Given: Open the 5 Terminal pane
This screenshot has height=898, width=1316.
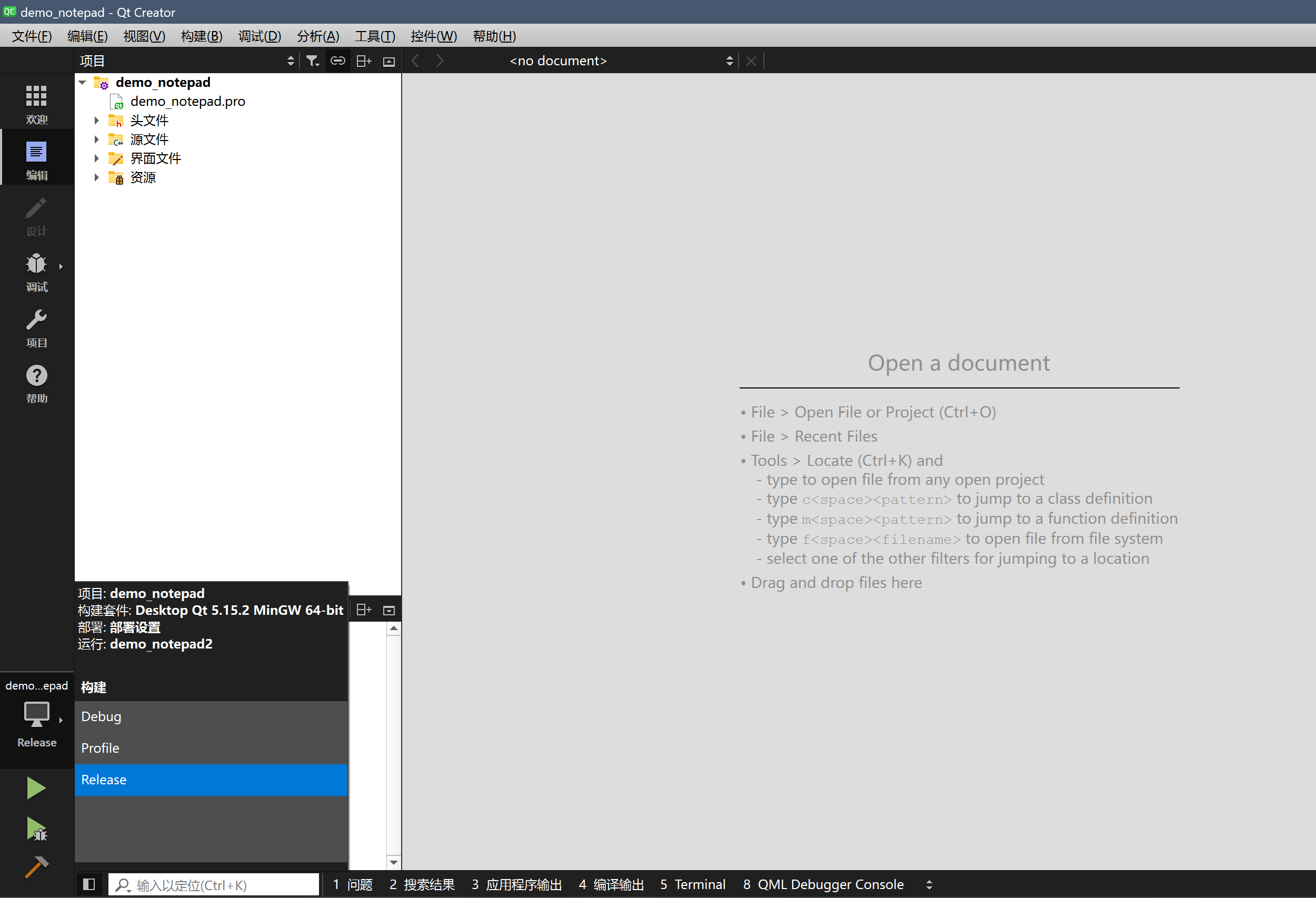Looking at the screenshot, I should pos(693,884).
